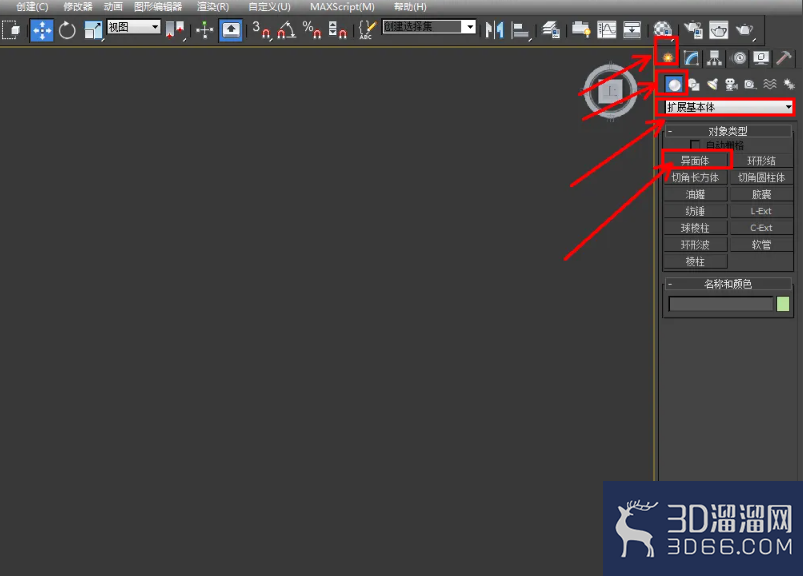Click the 胶囊 object button

[x=761, y=195]
